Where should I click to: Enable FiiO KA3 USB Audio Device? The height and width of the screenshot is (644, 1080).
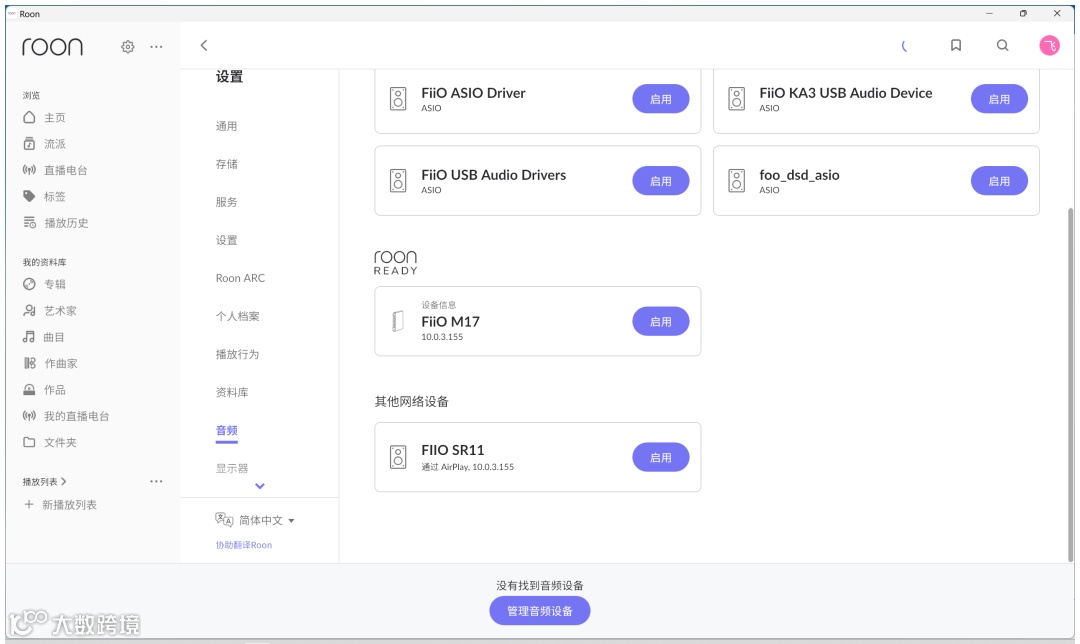pos(999,99)
